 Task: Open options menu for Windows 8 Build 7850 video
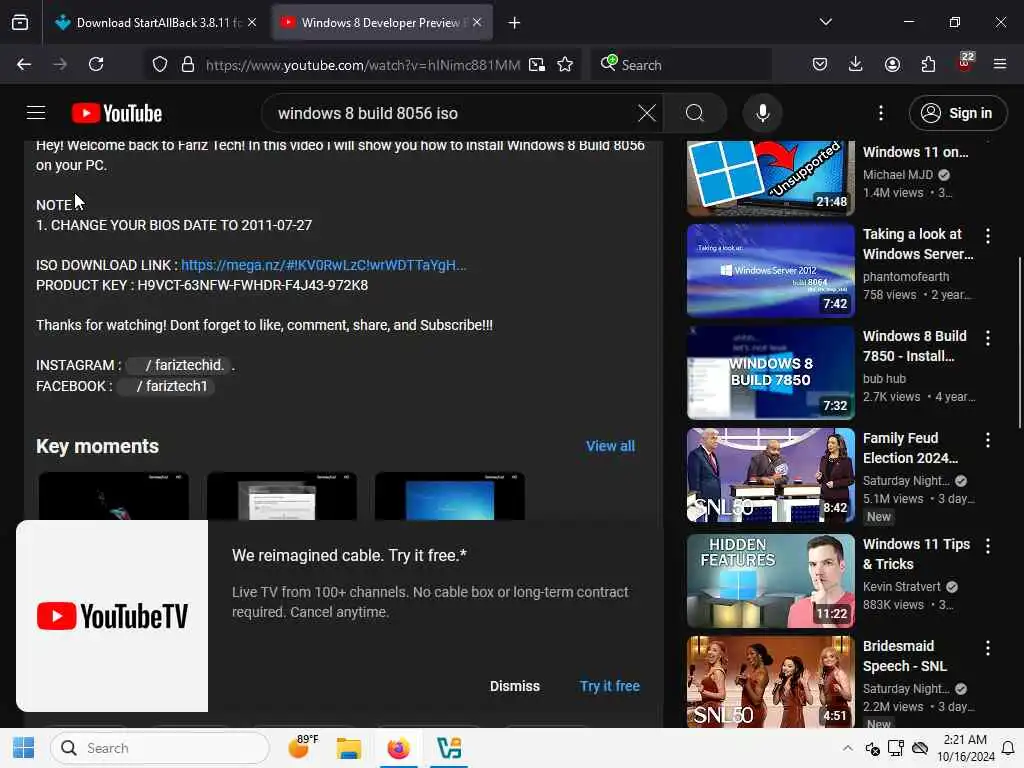click(x=987, y=338)
